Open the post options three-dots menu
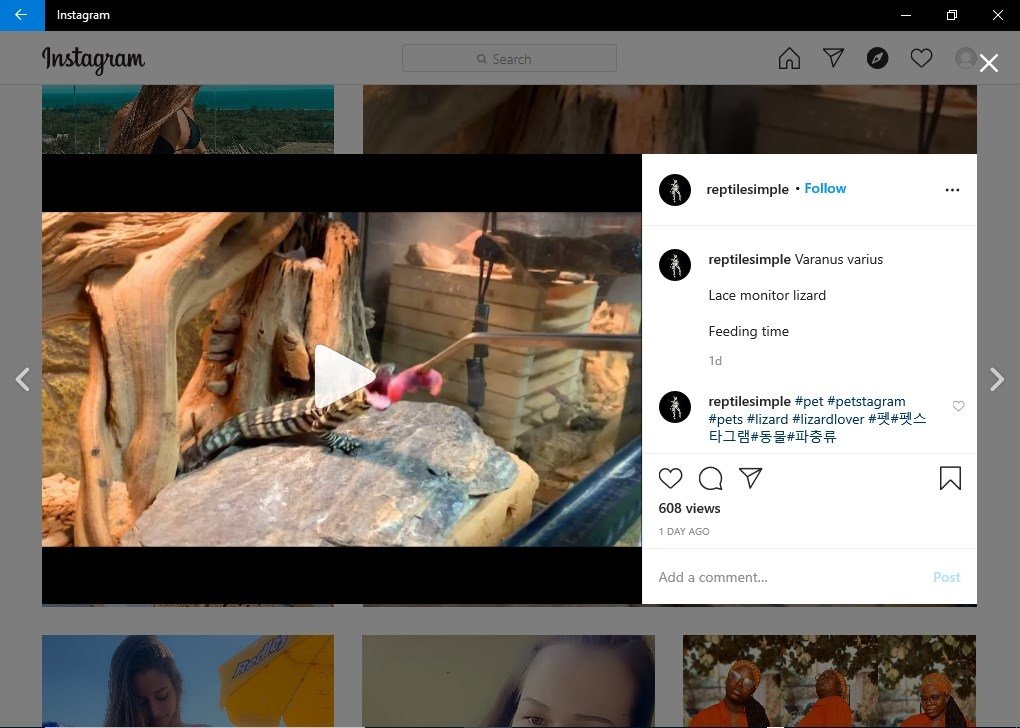This screenshot has height=728, width=1020. [x=952, y=190]
